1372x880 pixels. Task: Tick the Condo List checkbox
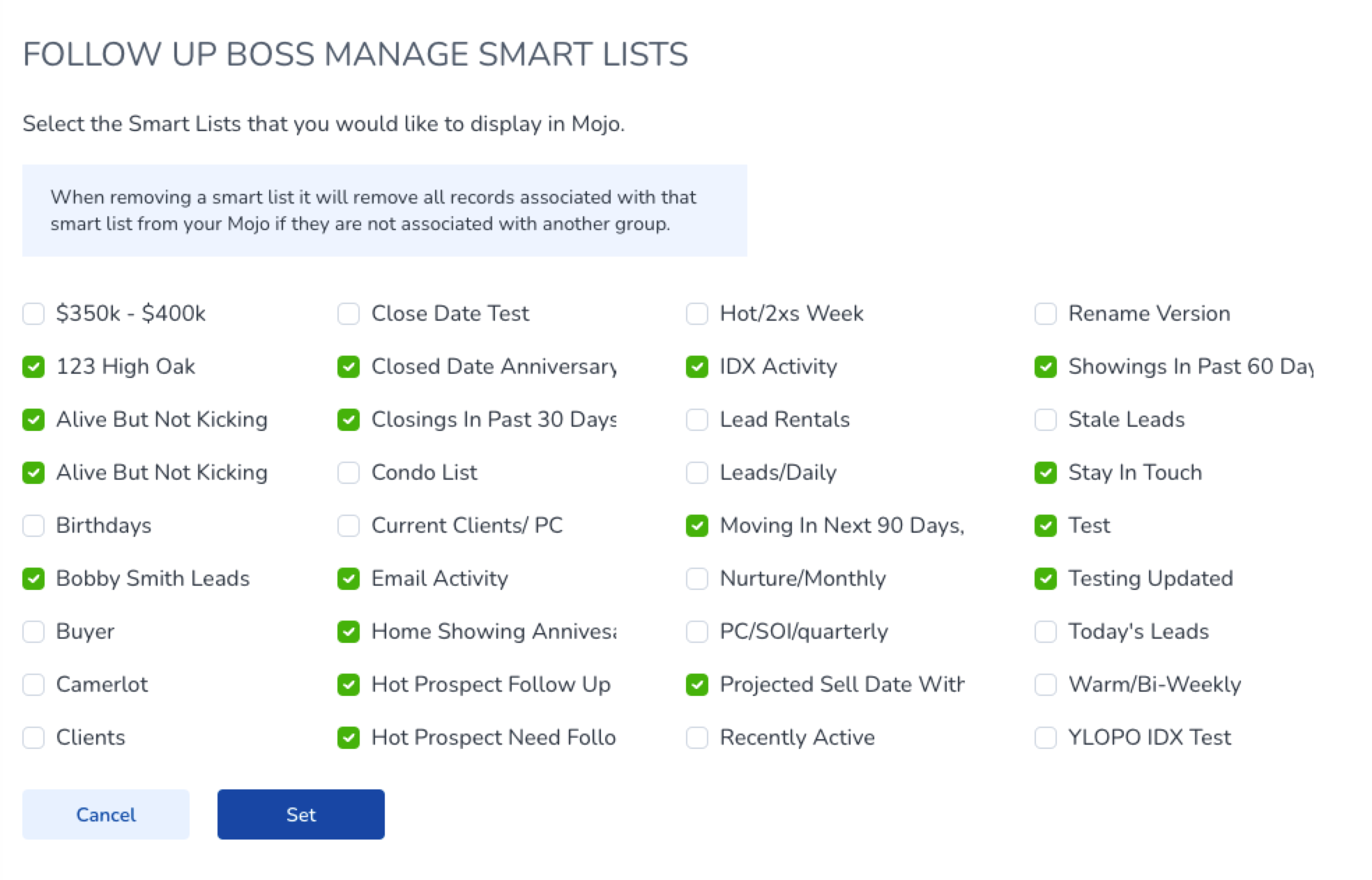pos(349,473)
